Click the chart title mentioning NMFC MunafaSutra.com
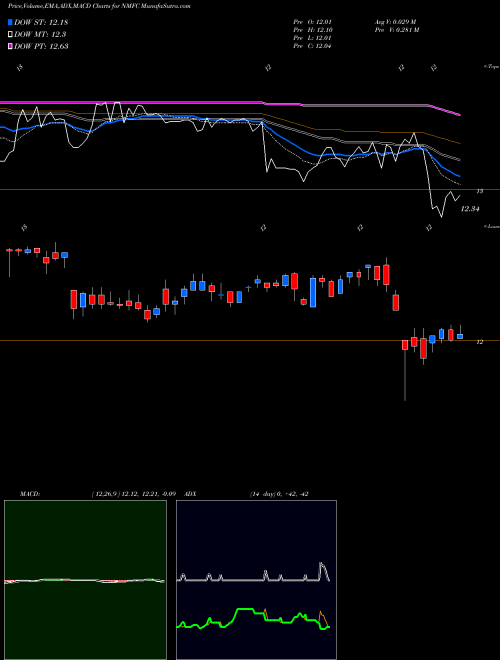This screenshot has height=660, width=500. (99, 7)
